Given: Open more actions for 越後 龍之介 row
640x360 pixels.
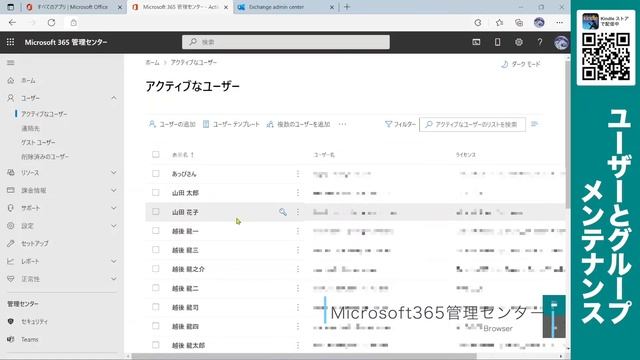Looking at the screenshot, I should pos(298,269).
